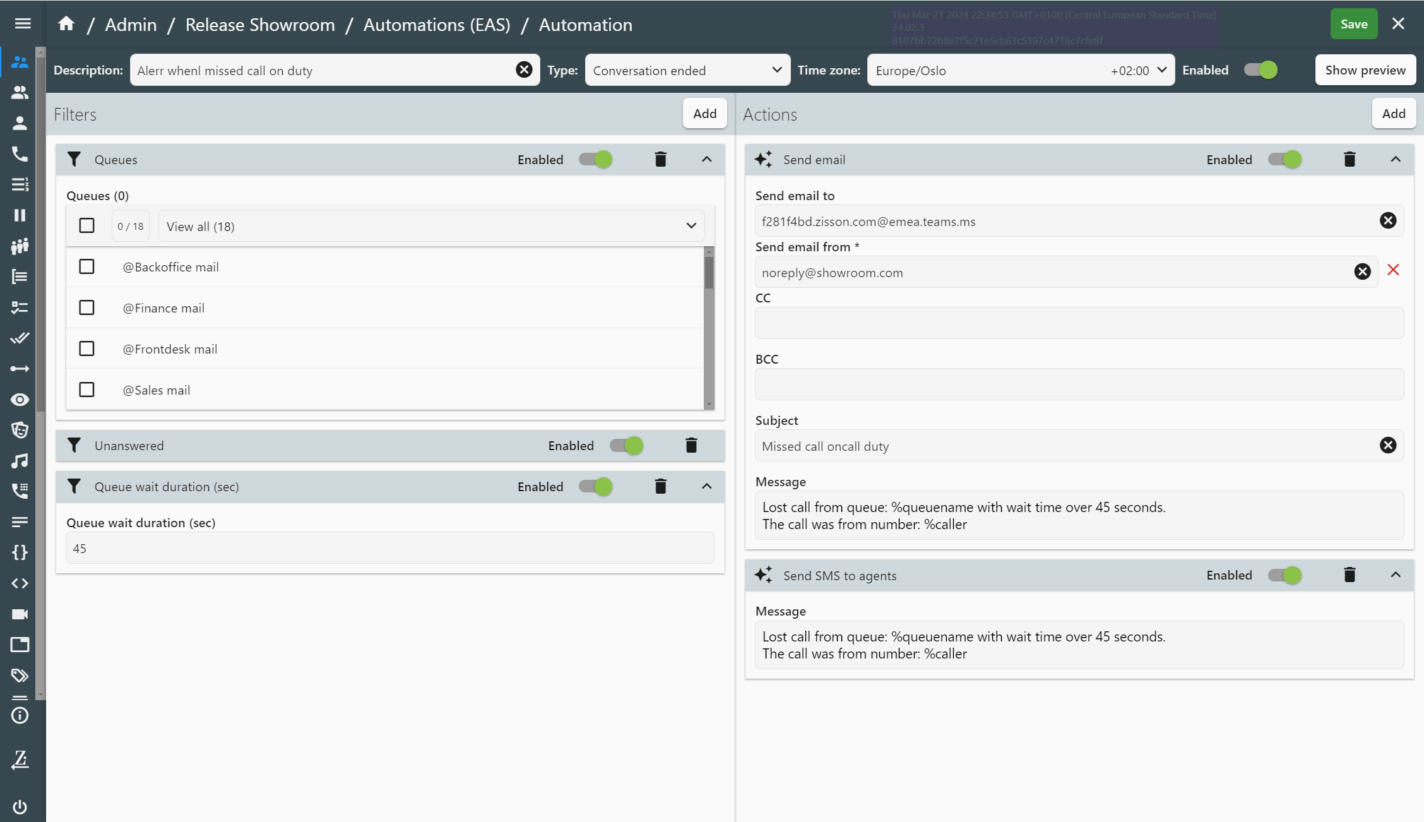This screenshot has width=1424, height=822.
Task: Open the View all (18) dropdown
Action: tap(431, 226)
